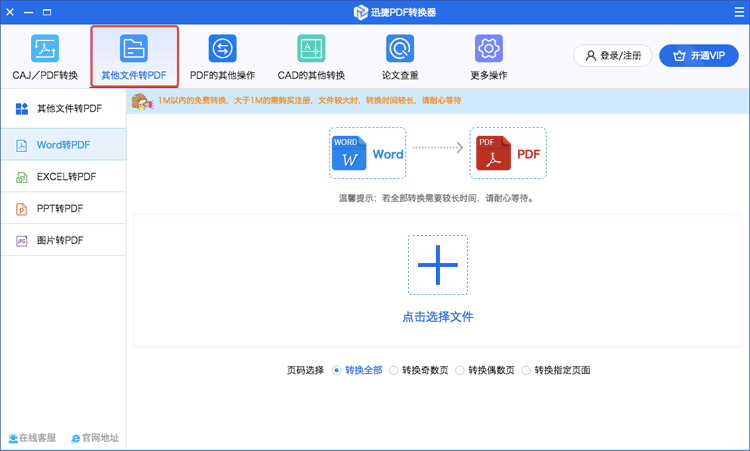
Task: Click the 登录/注册 button
Action: [x=613, y=55]
